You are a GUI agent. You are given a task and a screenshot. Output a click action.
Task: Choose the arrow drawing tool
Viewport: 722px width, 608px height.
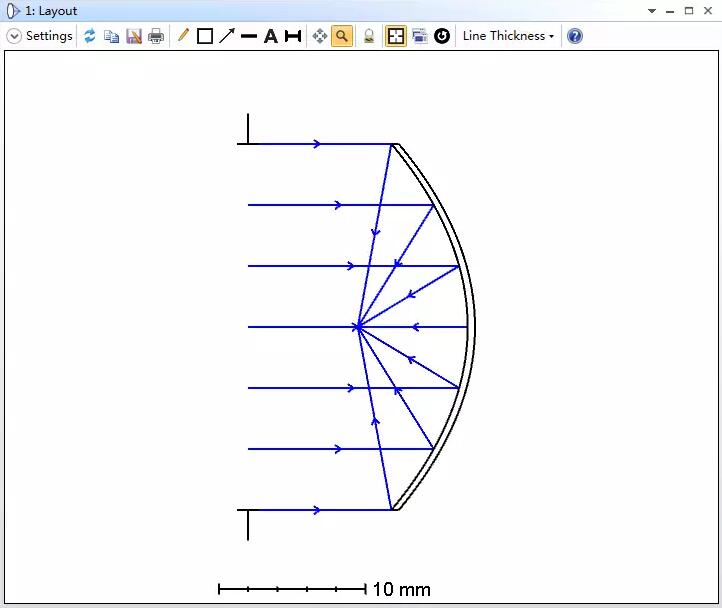pyautogui.click(x=227, y=36)
